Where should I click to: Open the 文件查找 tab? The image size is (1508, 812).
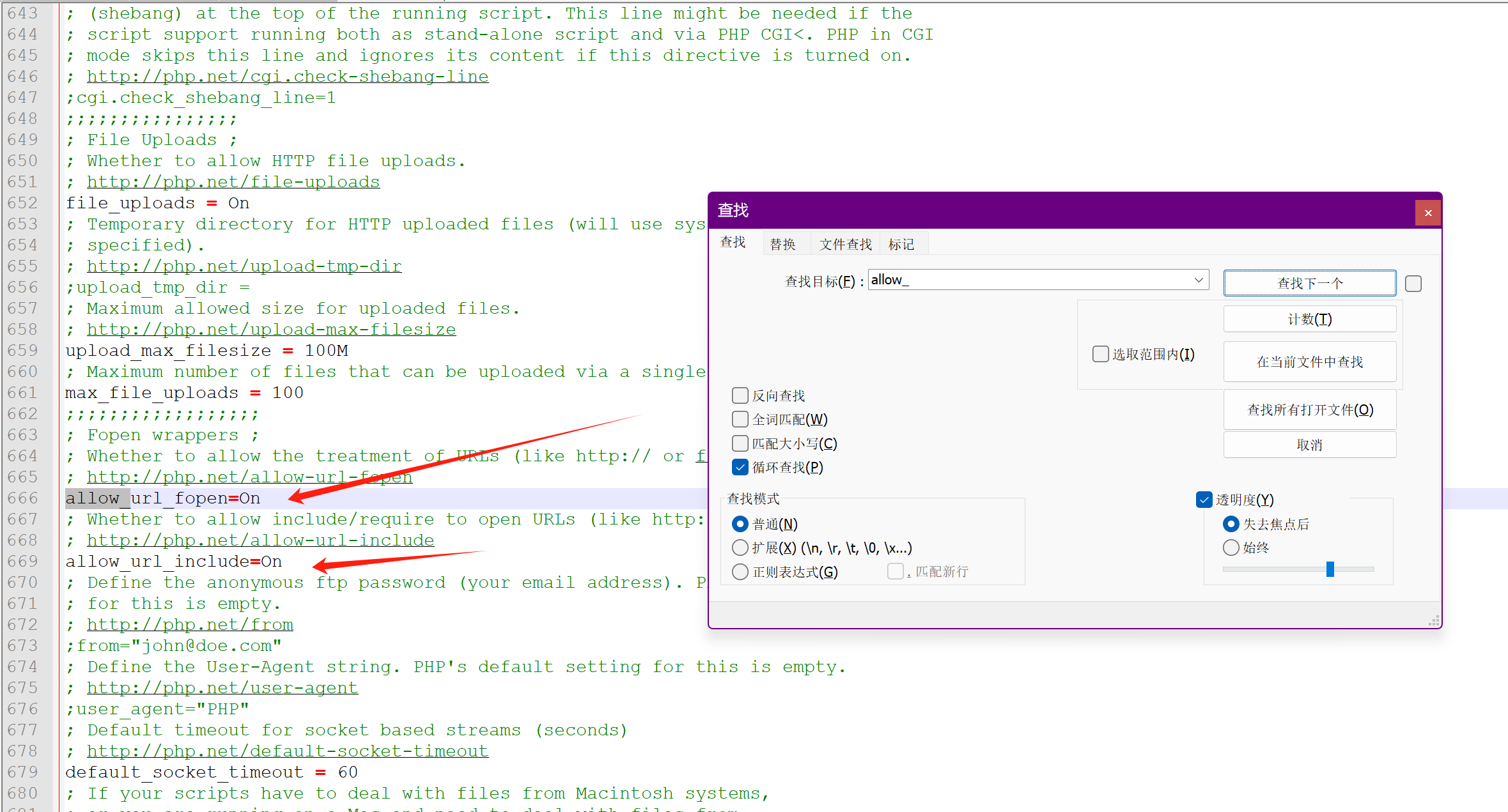coord(845,244)
